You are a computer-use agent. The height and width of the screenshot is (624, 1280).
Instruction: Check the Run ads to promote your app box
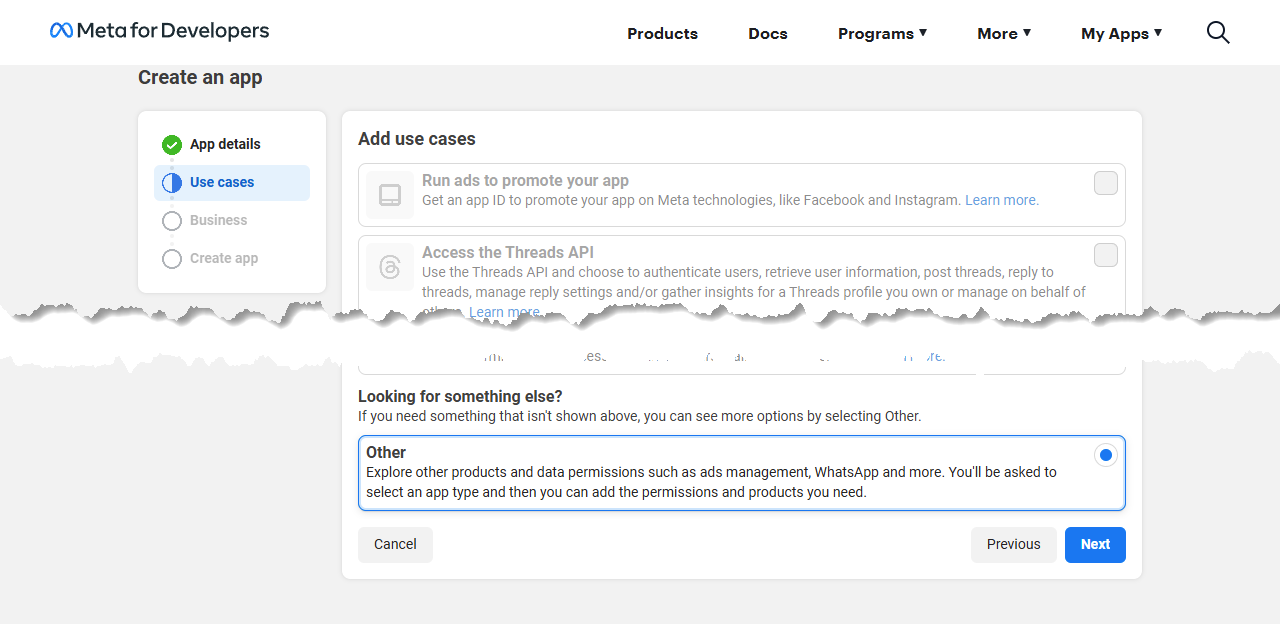1106,183
